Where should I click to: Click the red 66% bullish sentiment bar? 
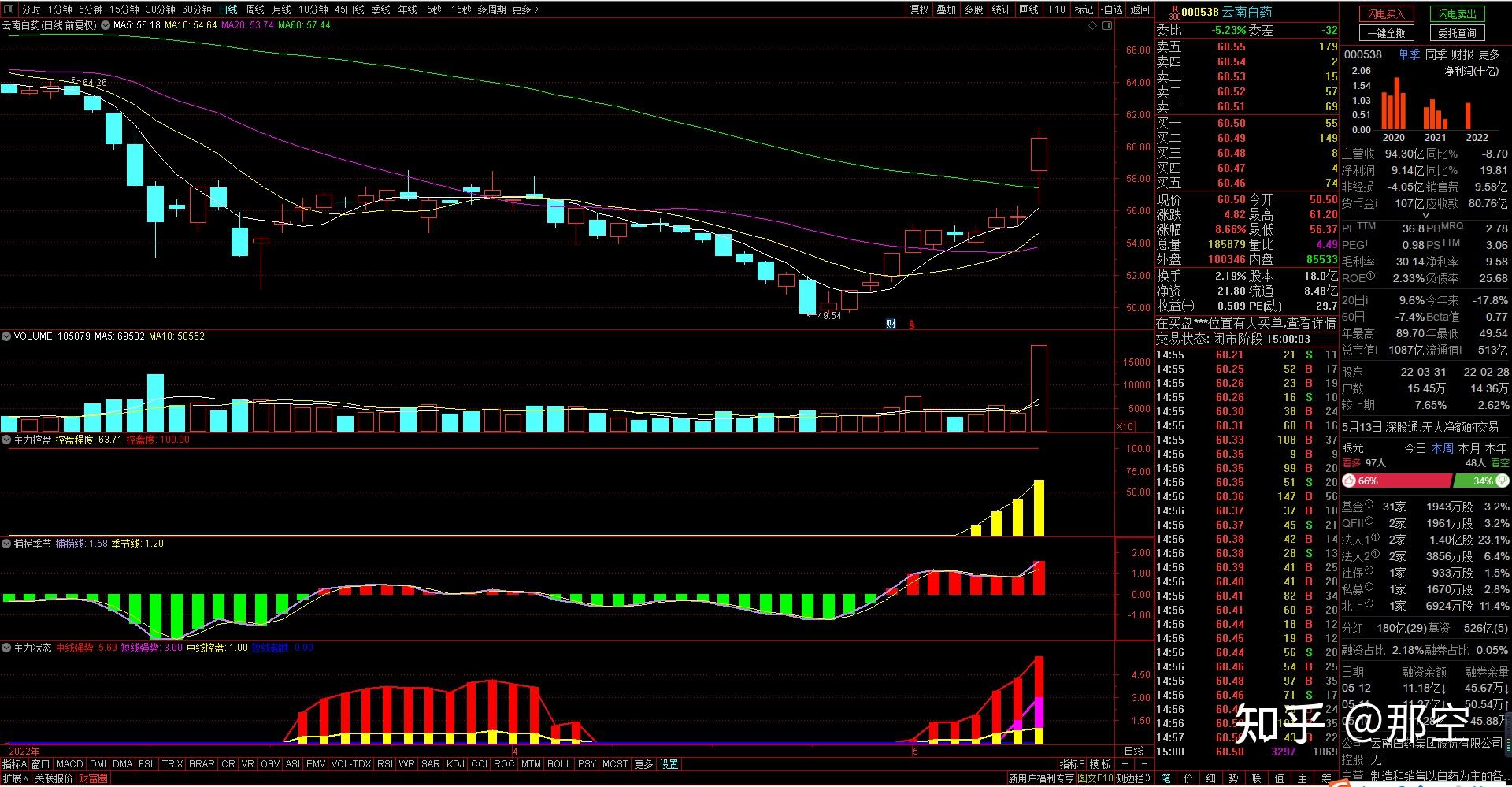pyautogui.click(x=1396, y=481)
